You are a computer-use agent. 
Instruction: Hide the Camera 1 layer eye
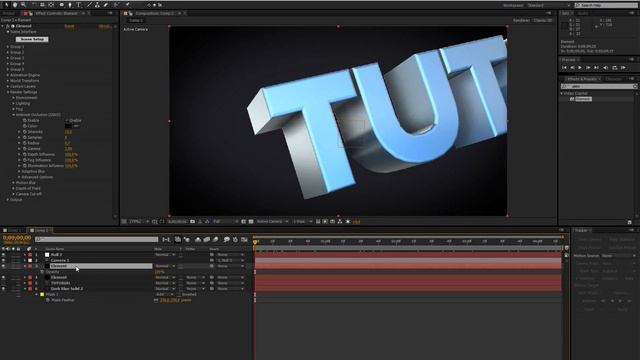click(4, 260)
